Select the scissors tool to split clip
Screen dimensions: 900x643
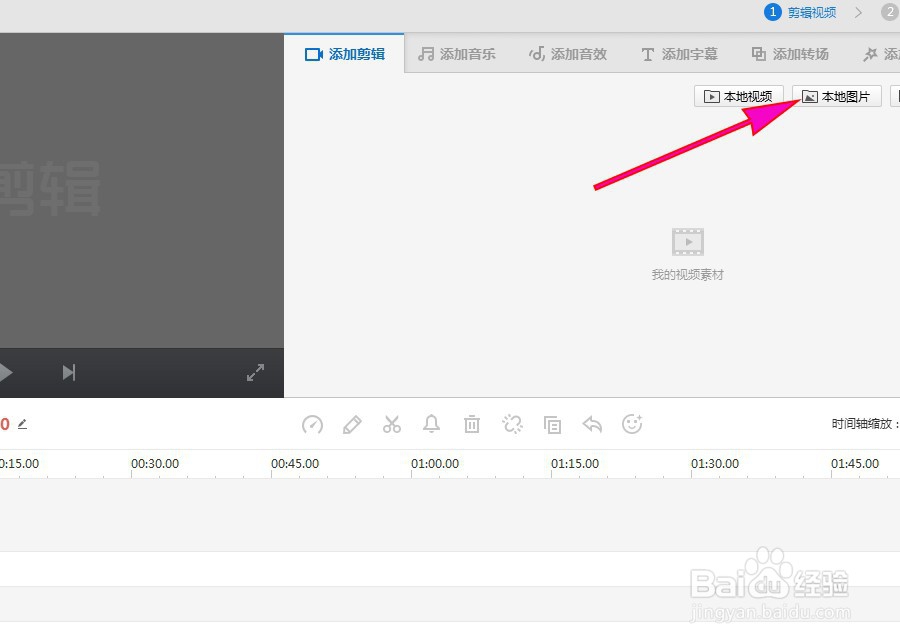click(392, 424)
